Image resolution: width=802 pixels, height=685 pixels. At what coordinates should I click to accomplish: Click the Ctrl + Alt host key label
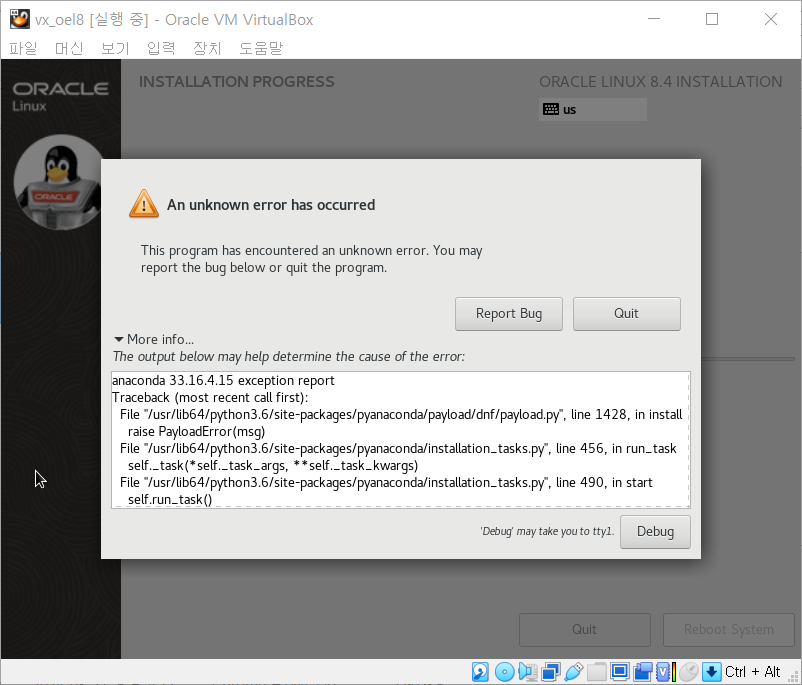[752, 672]
